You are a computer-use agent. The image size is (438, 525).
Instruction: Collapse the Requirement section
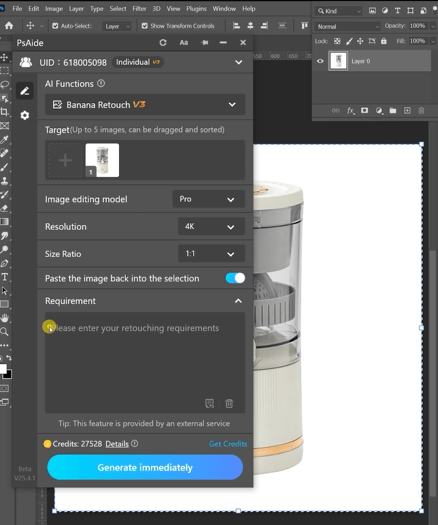pyautogui.click(x=238, y=301)
